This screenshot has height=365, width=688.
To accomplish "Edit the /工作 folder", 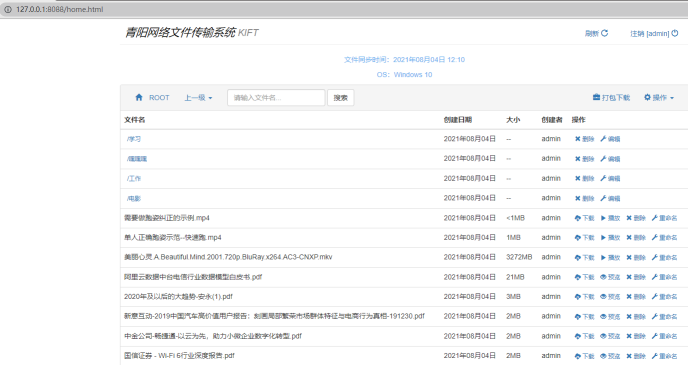I will (610, 179).
